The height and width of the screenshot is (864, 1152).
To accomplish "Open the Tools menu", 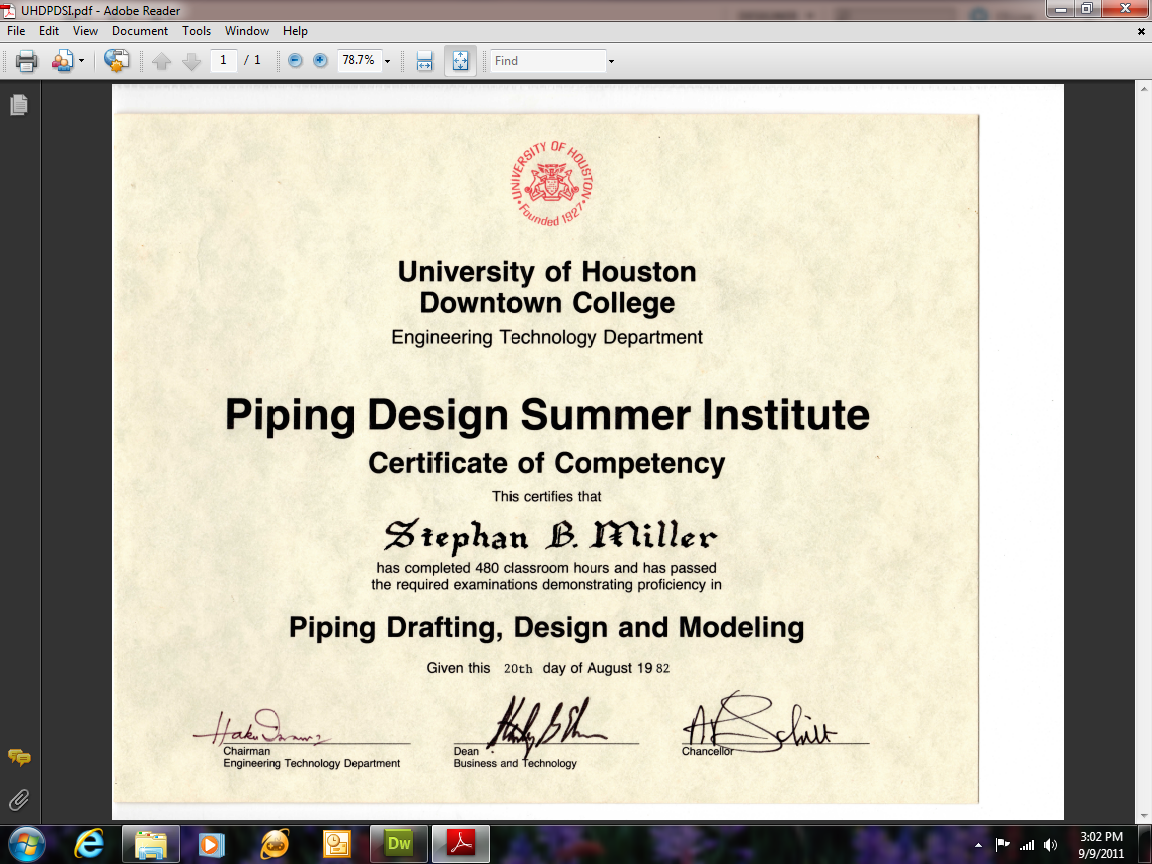I will 196,31.
